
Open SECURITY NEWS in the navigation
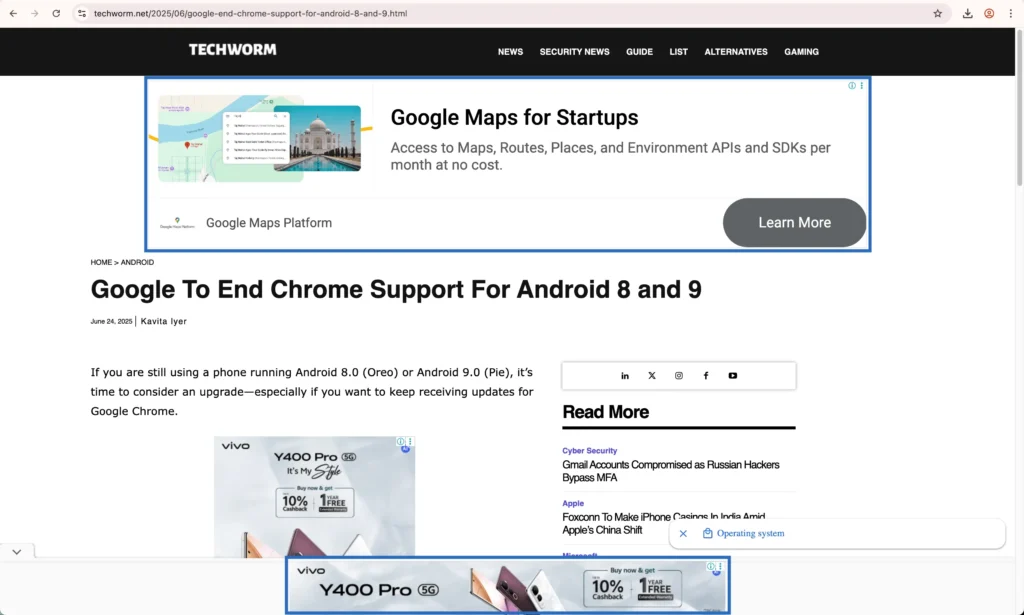pos(574,52)
